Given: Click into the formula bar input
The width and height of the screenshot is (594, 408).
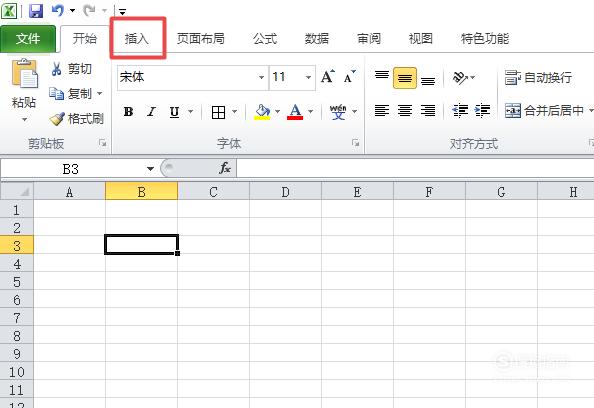Looking at the screenshot, I should click(x=415, y=169).
